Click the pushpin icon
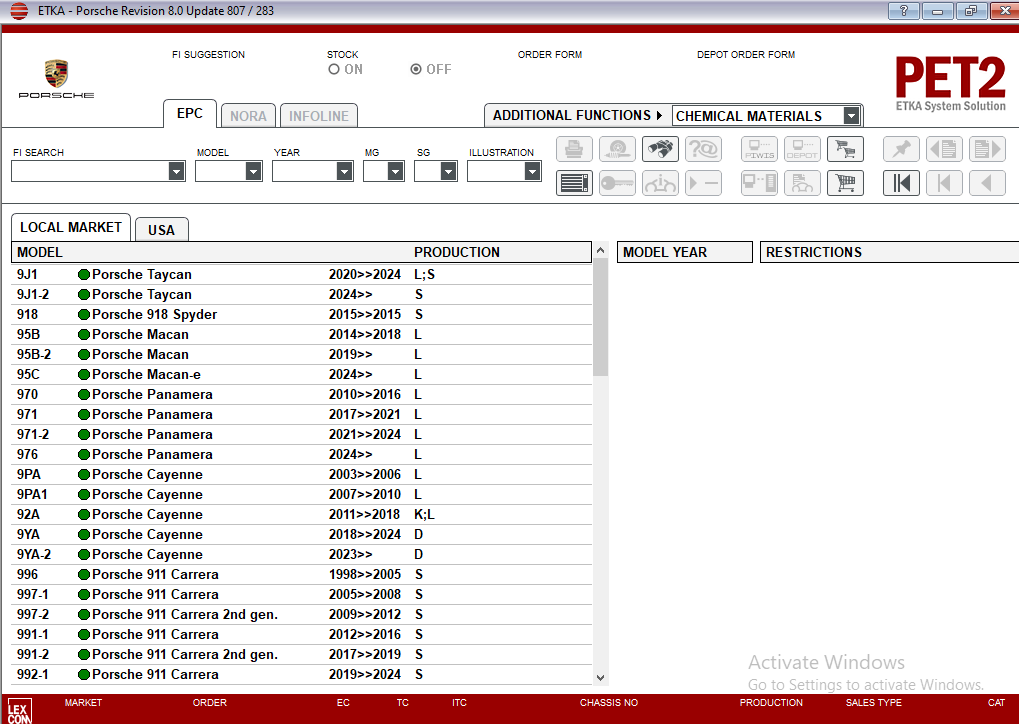 [x=901, y=149]
